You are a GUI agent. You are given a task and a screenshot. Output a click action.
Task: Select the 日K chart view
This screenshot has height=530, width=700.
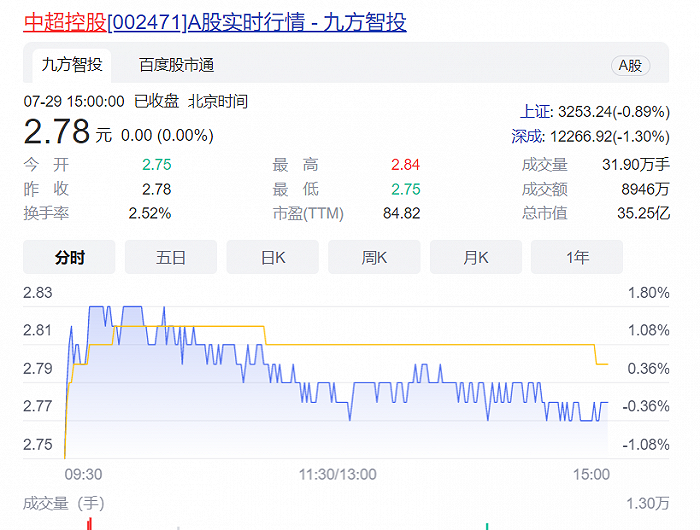[273, 257]
